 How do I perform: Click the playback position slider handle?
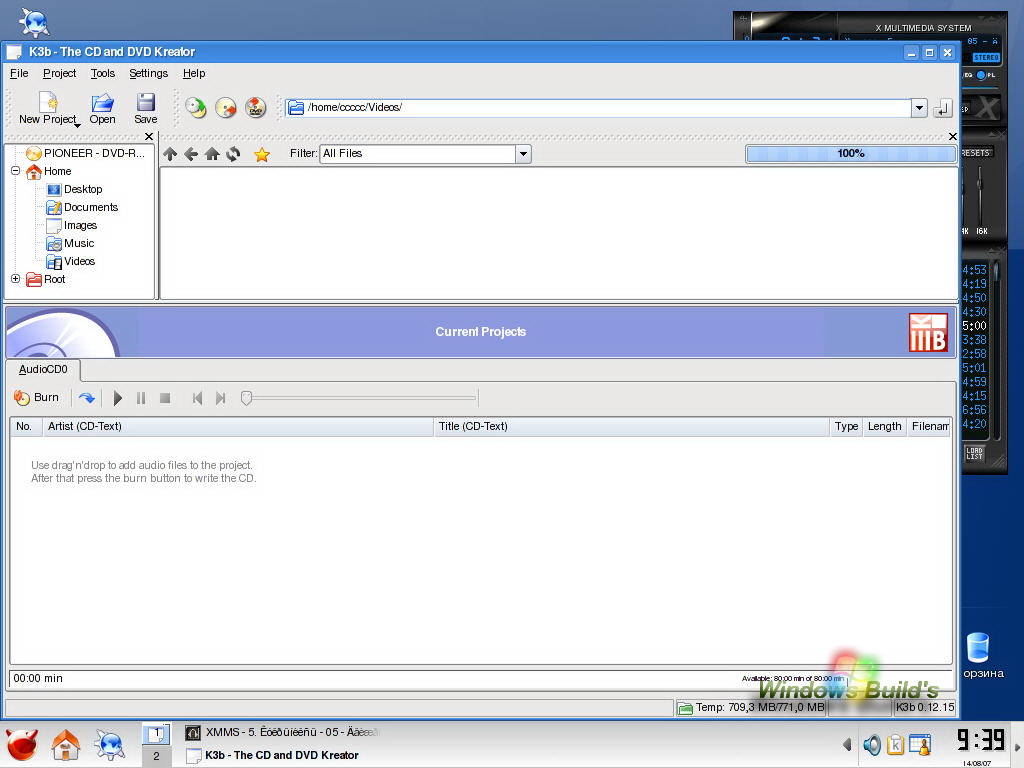[x=246, y=398]
